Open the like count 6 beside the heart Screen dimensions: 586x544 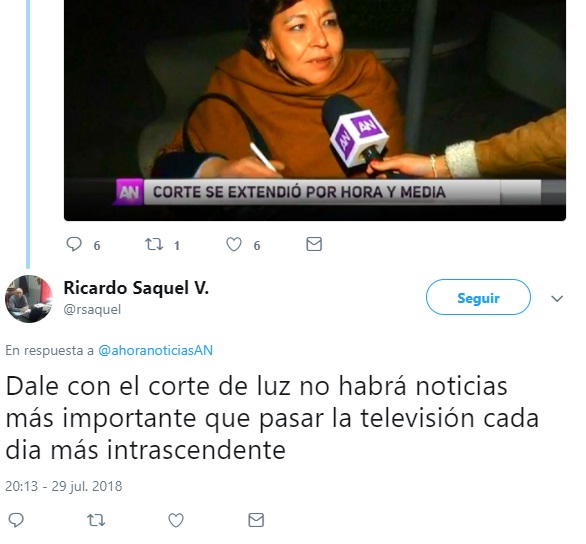tap(257, 245)
